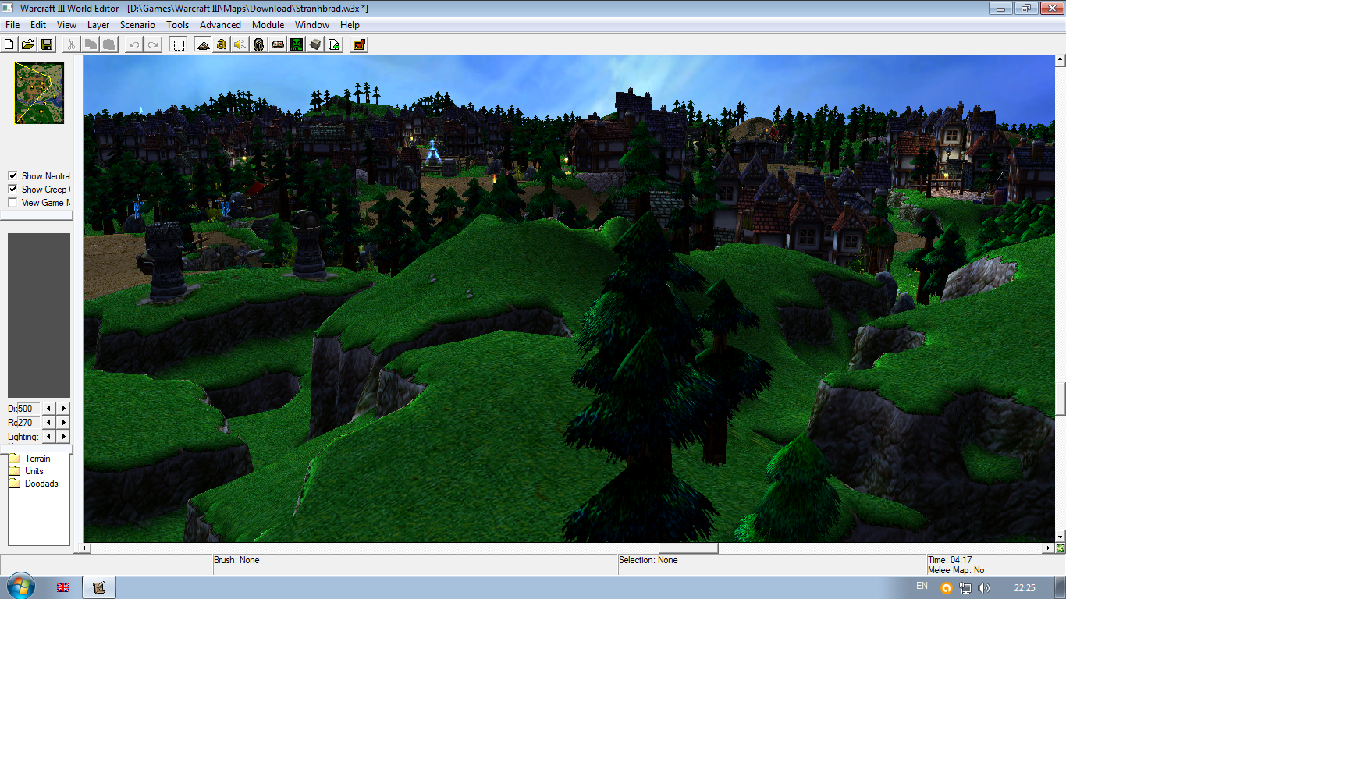Image resolution: width=1366 pixels, height=768 pixels.
Task: Click the flag icon on taskbar
Action: 62,588
